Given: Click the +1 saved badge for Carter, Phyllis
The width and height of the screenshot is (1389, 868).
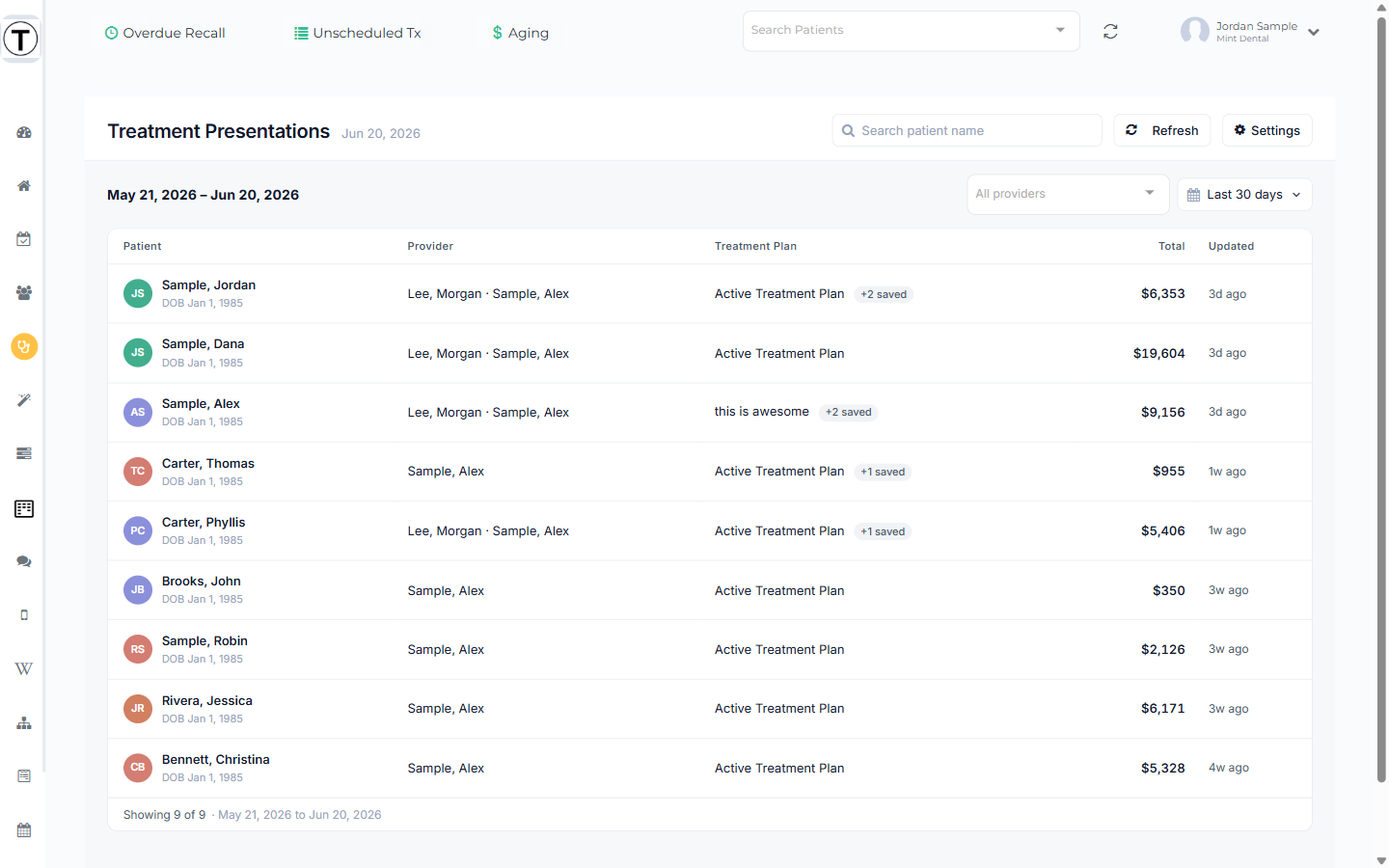Looking at the screenshot, I should pos(883,531).
